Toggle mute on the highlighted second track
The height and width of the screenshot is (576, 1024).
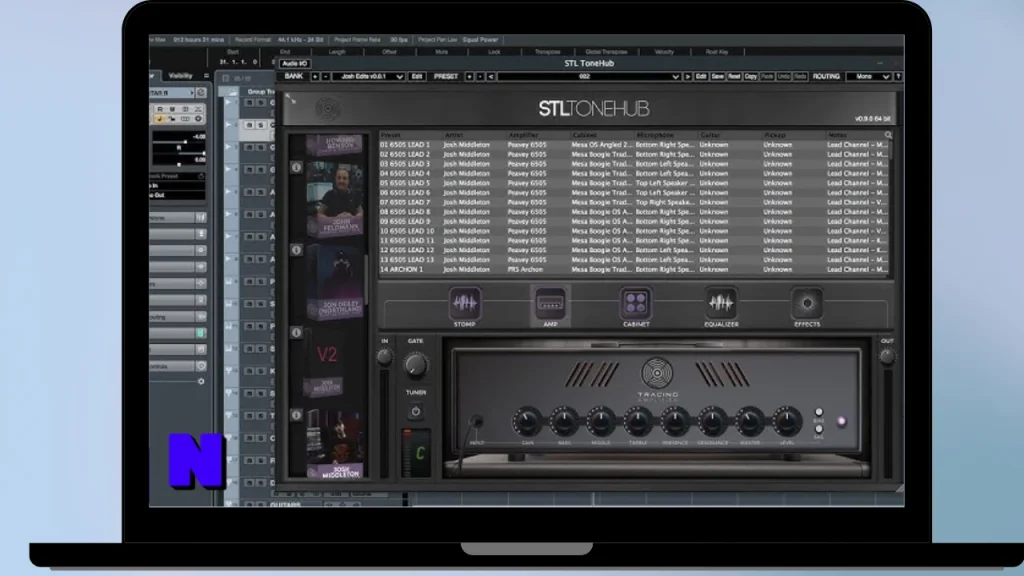coord(249,125)
